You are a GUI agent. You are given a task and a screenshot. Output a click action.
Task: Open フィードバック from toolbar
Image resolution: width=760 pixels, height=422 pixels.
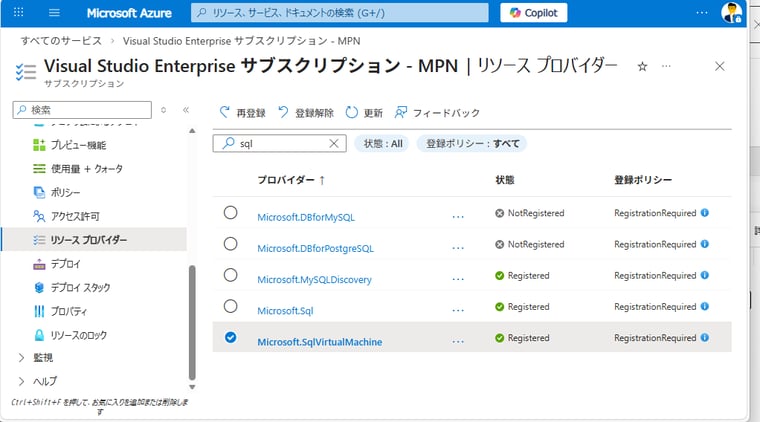(x=437, y=113)
